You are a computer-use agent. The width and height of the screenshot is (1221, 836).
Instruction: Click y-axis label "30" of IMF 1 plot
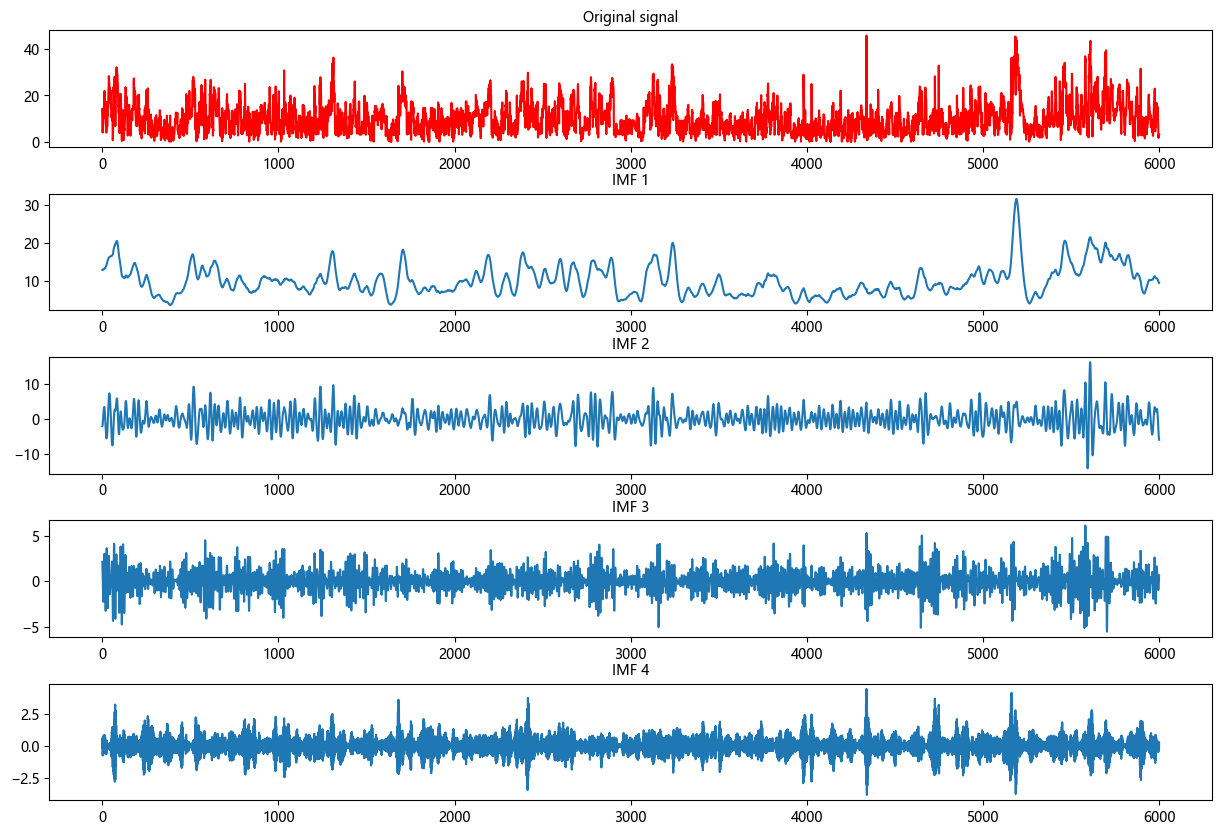[30, 205]
